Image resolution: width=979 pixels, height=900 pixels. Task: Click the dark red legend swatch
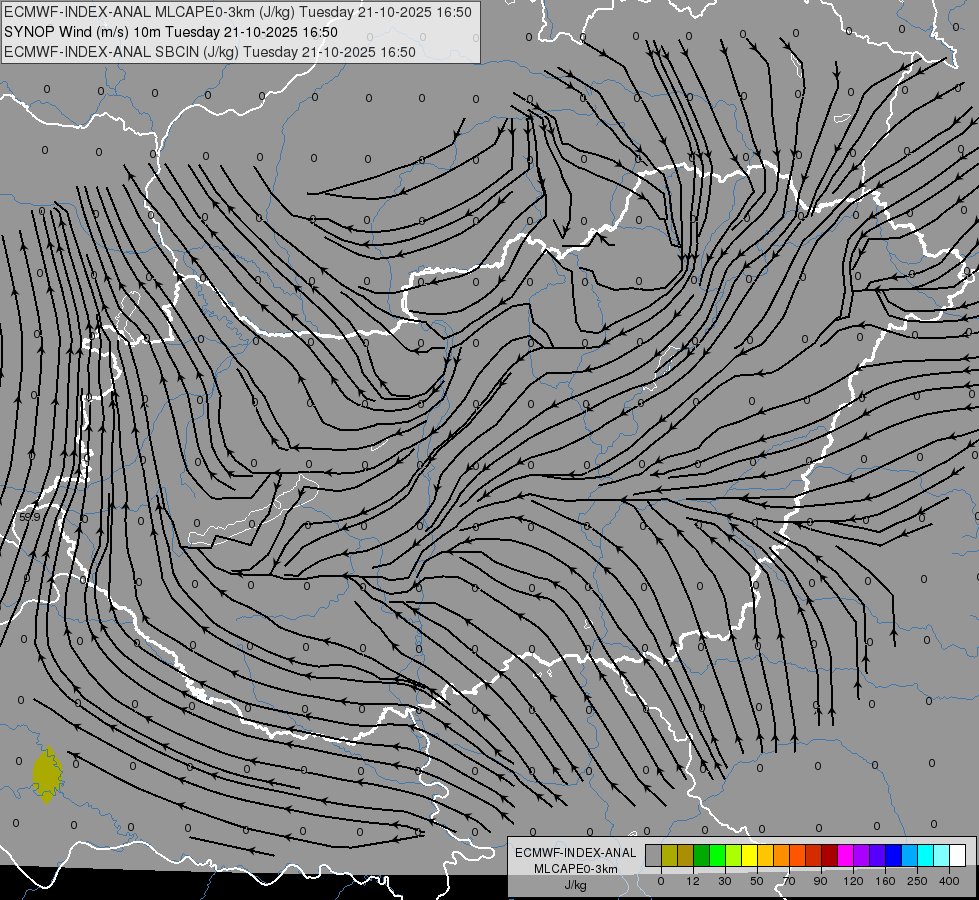point(830,855)
